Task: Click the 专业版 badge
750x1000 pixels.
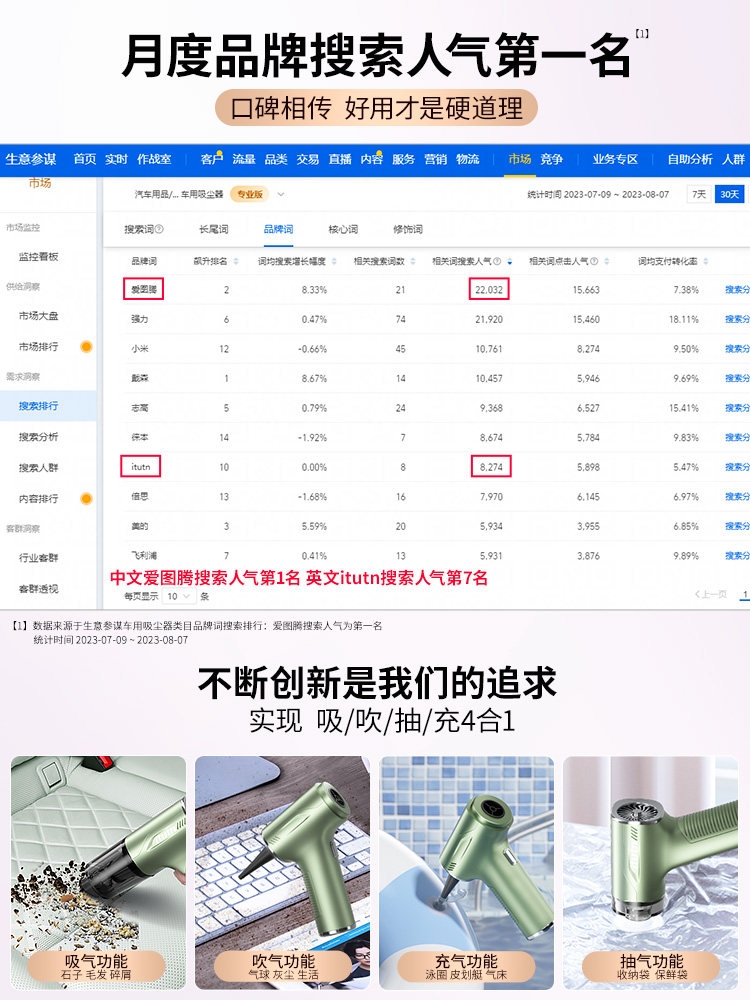Action: [249, 194]
